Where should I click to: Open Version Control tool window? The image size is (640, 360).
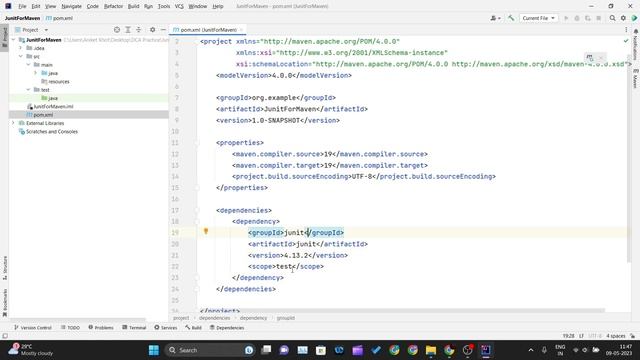(x=33, y=327)
